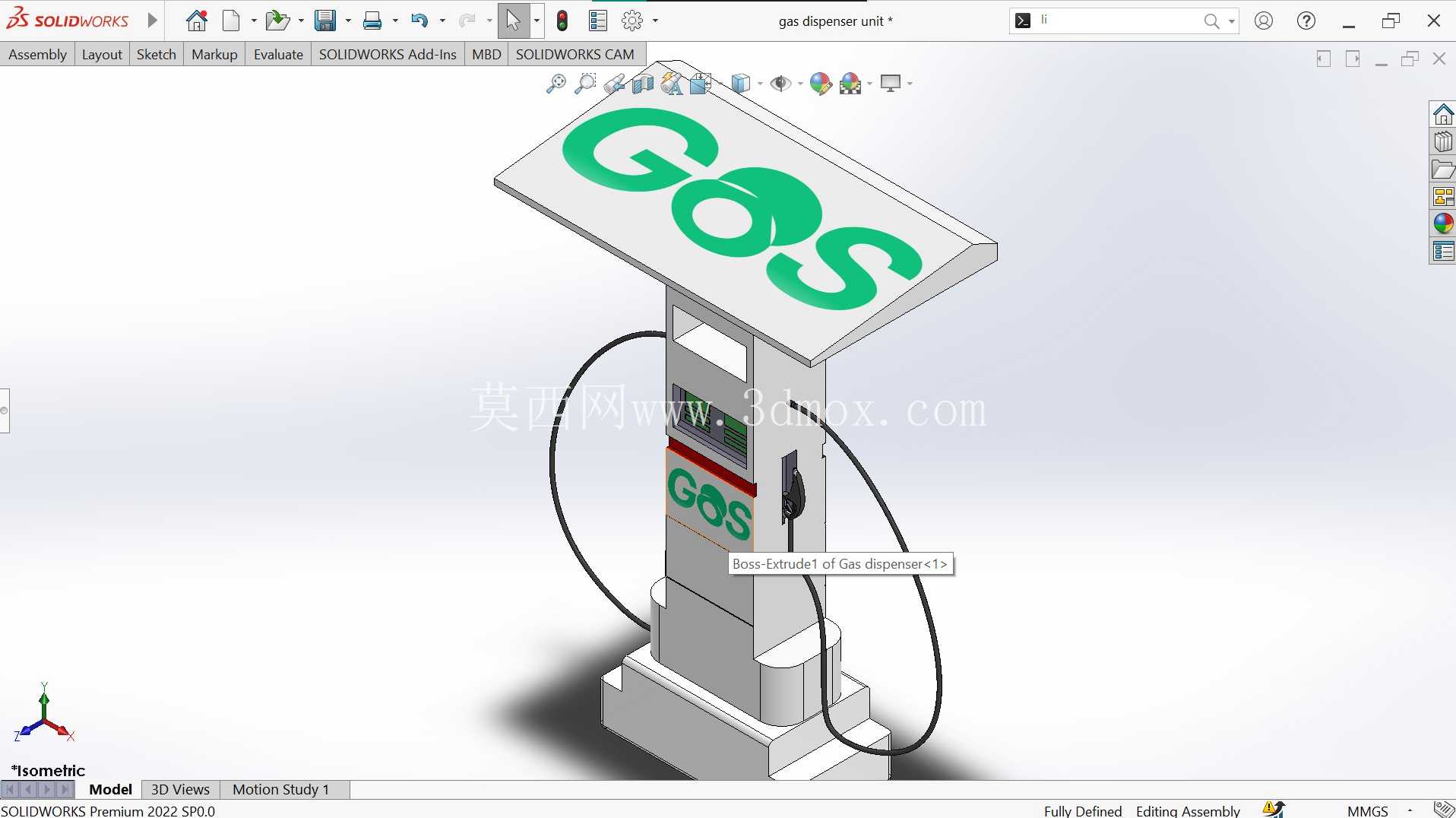The width and height of the screenshot is (1456, 818).
Task: Expand the SOLIDWORKS menu arrow beside logo
Action: pyautogui.click(x=152, y=21)
